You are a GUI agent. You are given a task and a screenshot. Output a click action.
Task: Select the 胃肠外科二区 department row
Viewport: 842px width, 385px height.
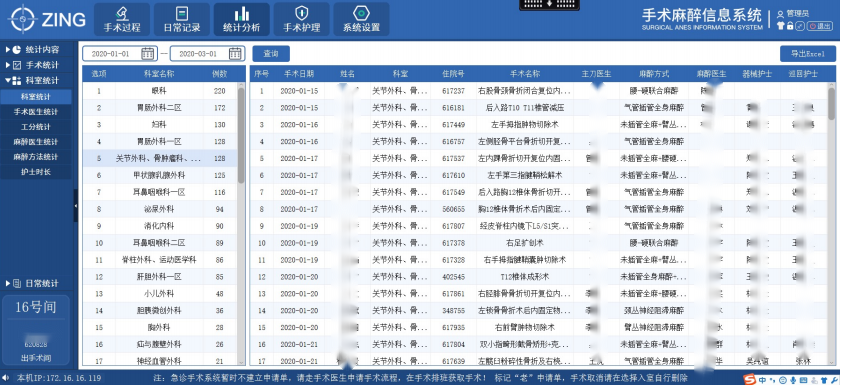click(x=159, y=108)
